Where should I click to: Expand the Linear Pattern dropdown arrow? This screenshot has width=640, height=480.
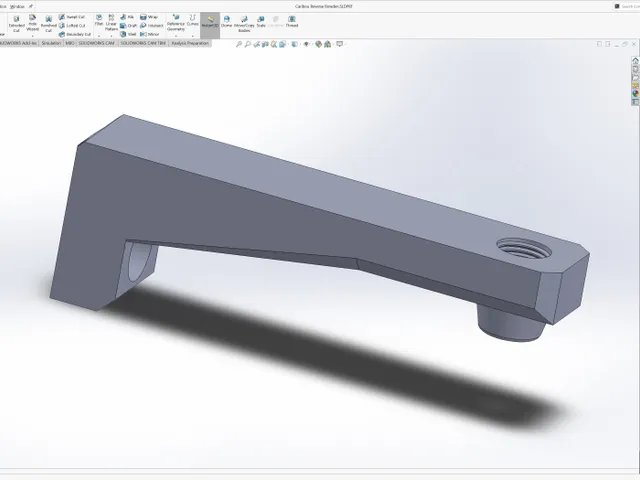point(111,36)
